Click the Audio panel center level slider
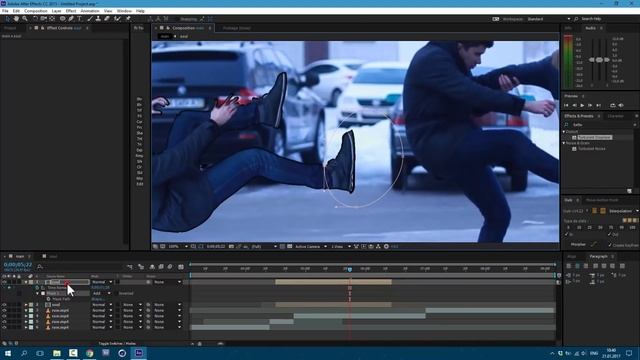640x360 pixels. pos(599,60)
